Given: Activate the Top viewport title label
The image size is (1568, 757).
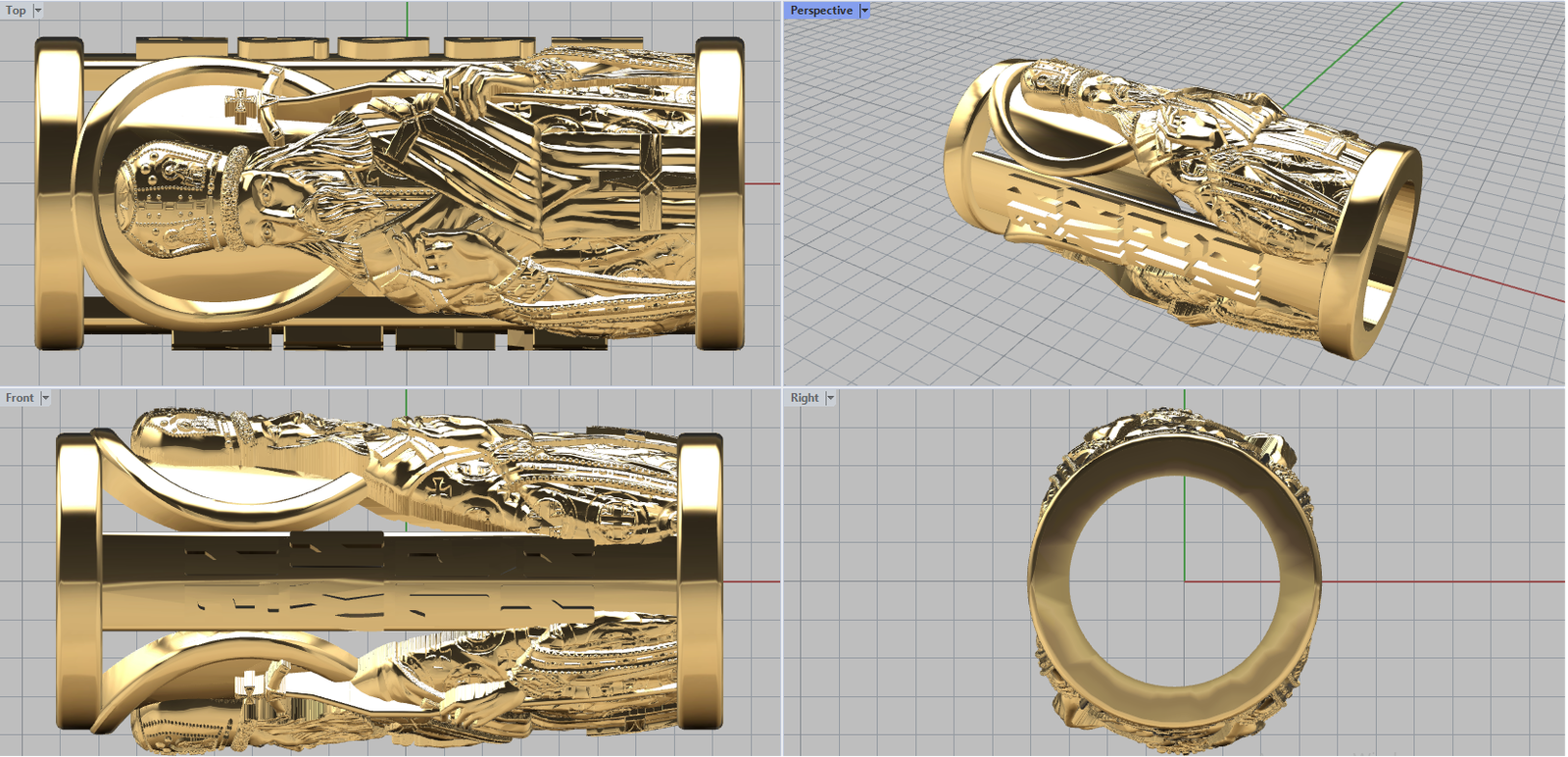Looking at the screenshot, I should tap(16, 10).
